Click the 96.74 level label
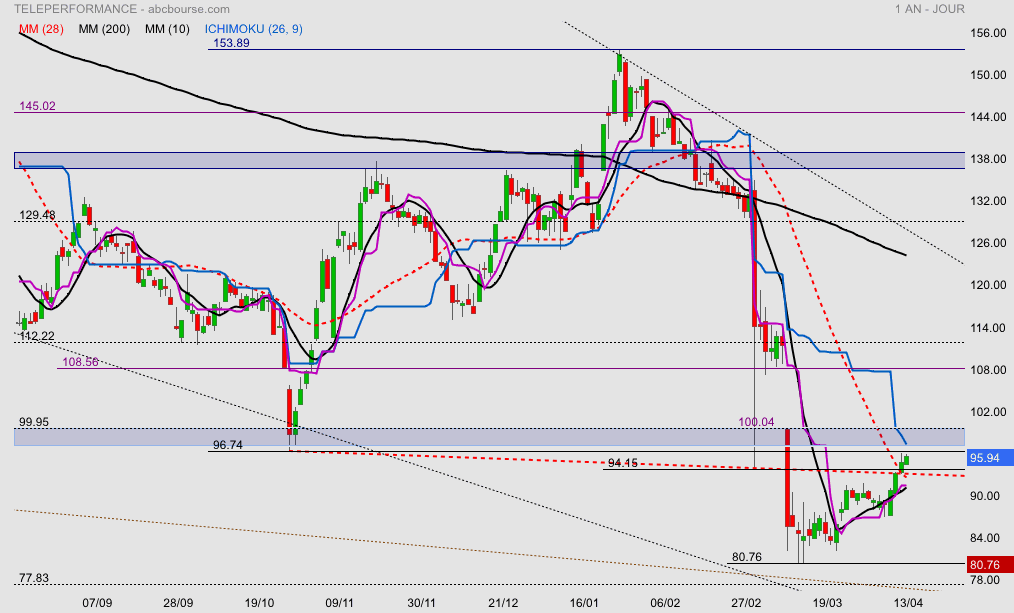Viewport: 1014px width, 613px height. click(x=228, y=446)
